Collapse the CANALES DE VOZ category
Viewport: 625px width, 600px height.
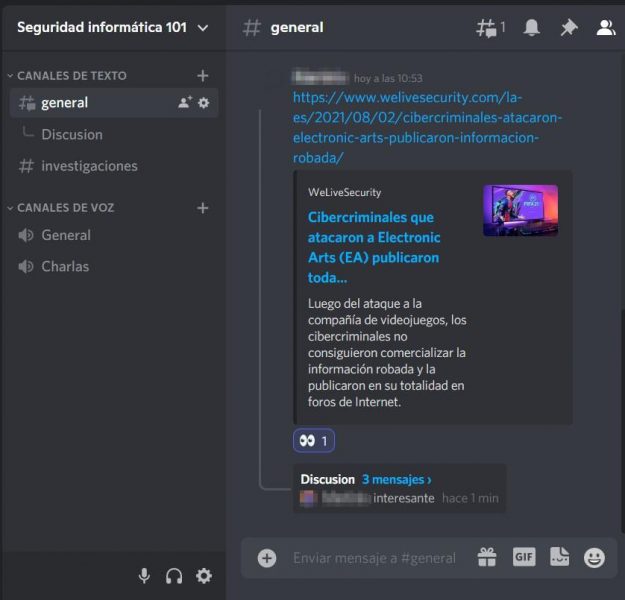[x=65, y=208]
